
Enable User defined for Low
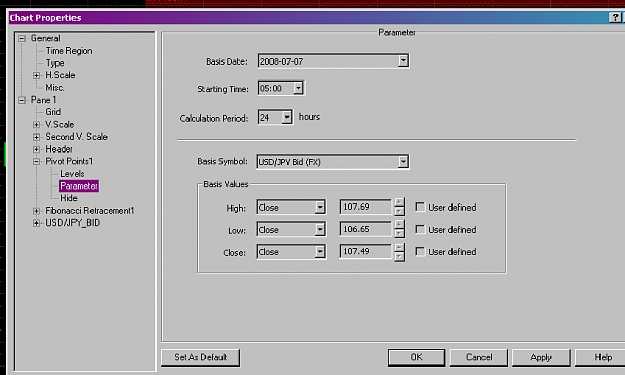(420, 229)
